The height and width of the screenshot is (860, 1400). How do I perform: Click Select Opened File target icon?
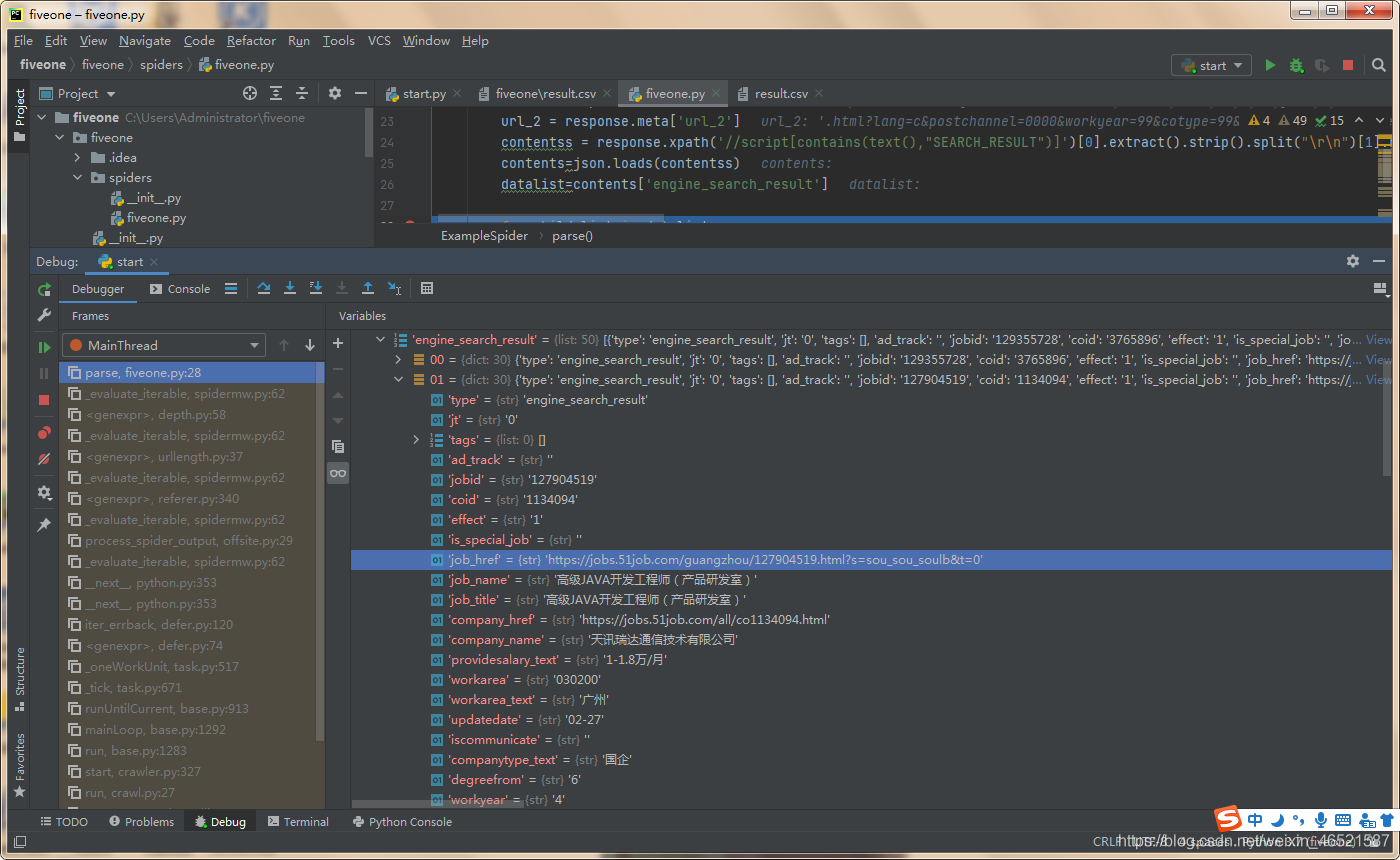pos(250,93)
